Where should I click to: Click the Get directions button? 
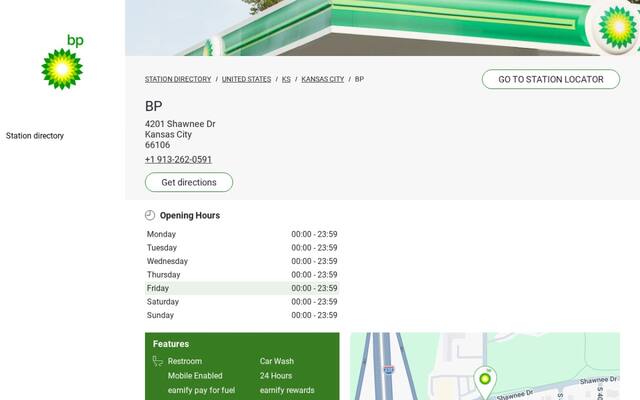point(189,182)
